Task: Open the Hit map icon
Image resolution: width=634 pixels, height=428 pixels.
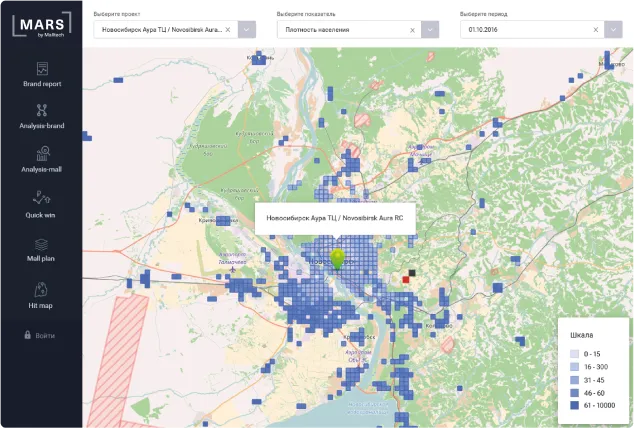Action: click(x=42, y=289)
